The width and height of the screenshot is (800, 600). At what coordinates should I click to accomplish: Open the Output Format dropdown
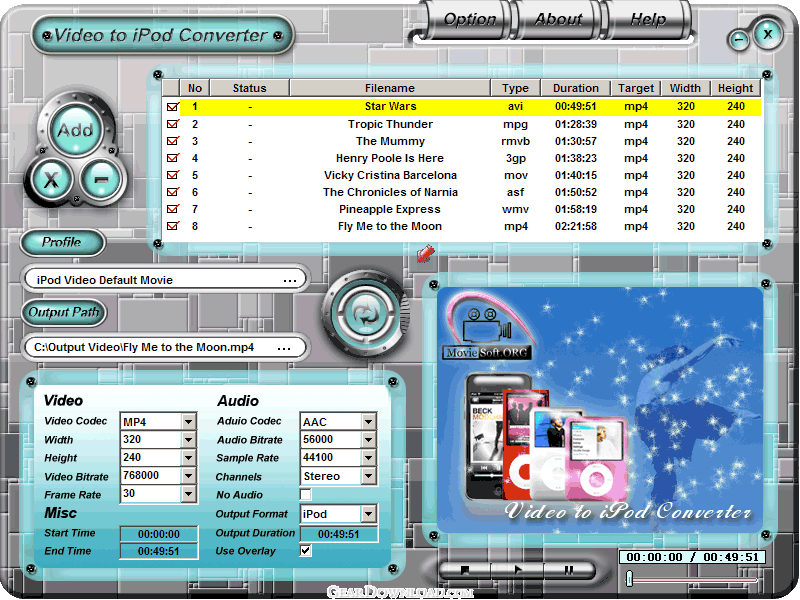coord(368,514)
